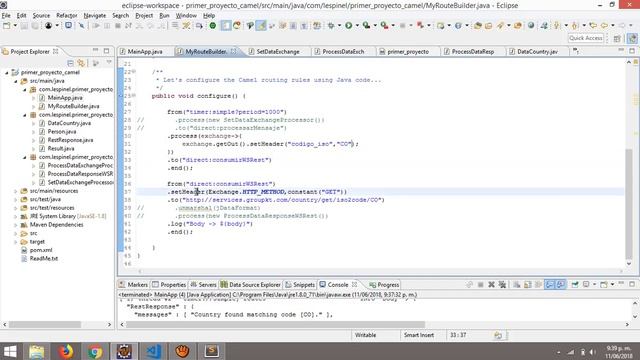Toggle Show Console When Standard Out Changes
The width and height of the screenshot is (640, 360).
click(550, 284)
